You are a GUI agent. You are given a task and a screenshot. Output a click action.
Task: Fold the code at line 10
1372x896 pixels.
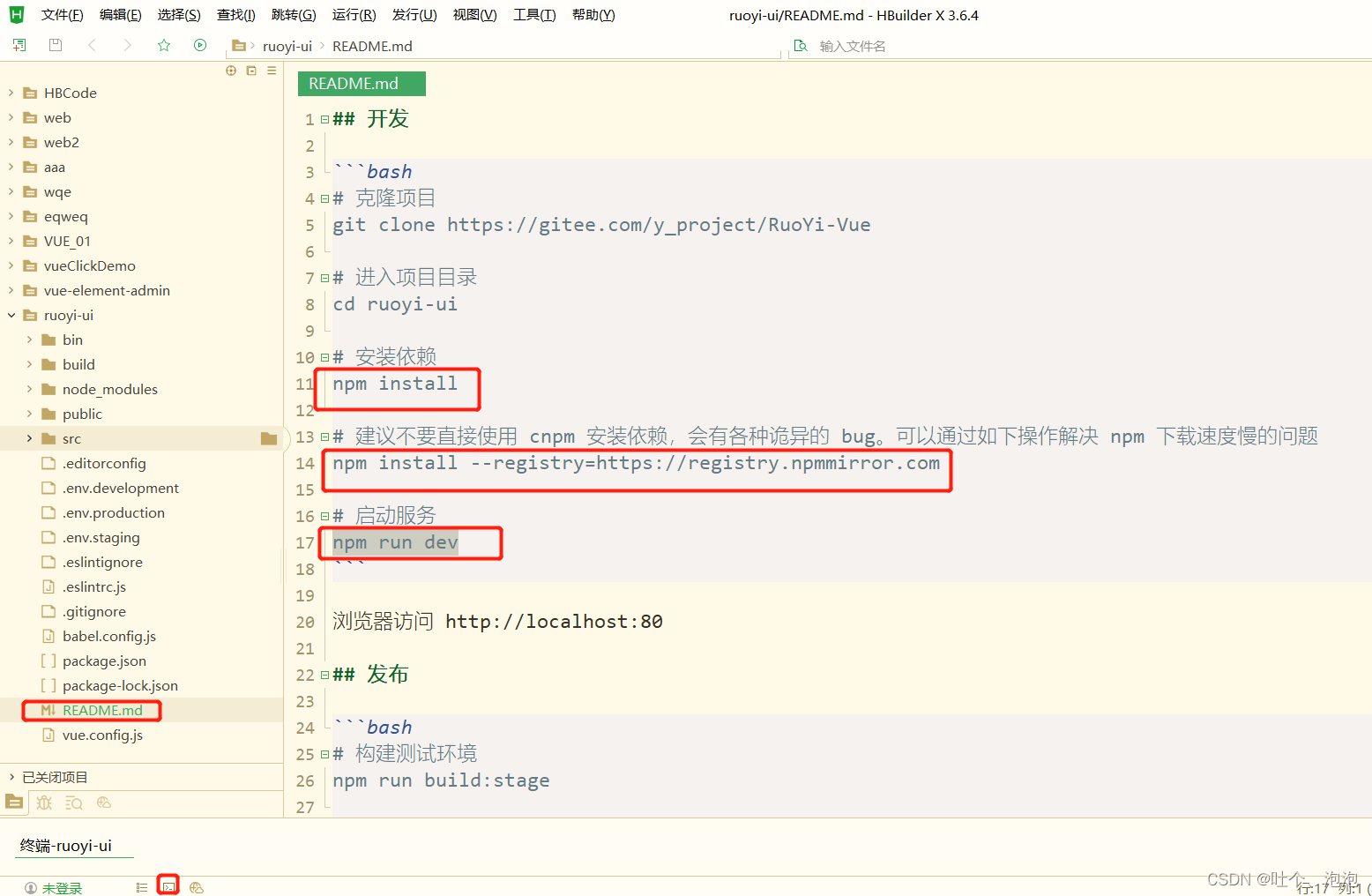pos(325,357)
